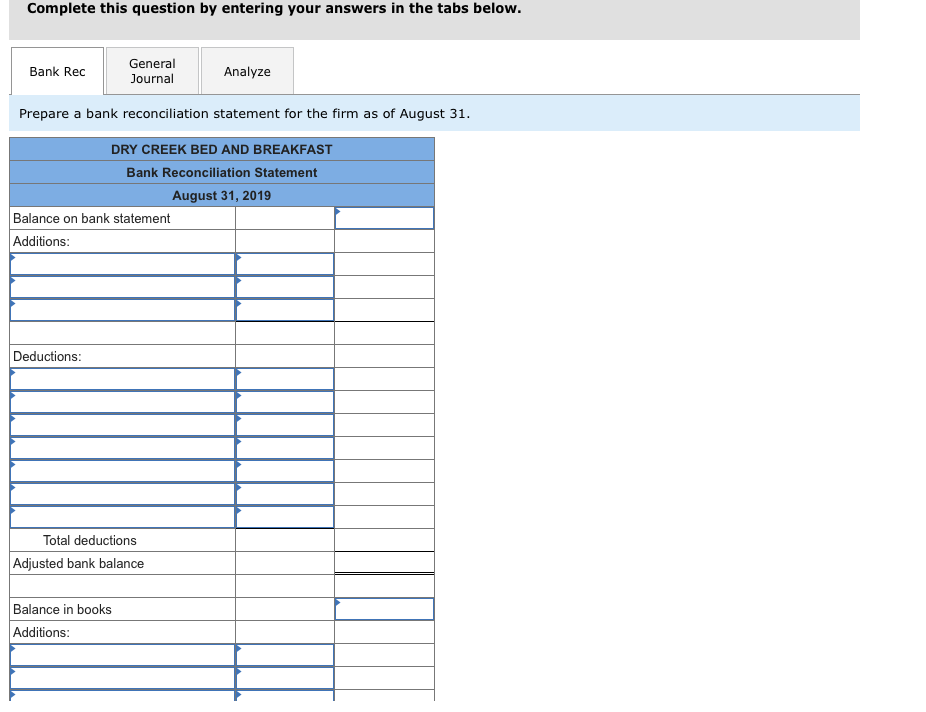The height and width of the screenshot is (712, 926).
Task: Click the August 31, 2019 header row
Action: click(x=222, y=195)
